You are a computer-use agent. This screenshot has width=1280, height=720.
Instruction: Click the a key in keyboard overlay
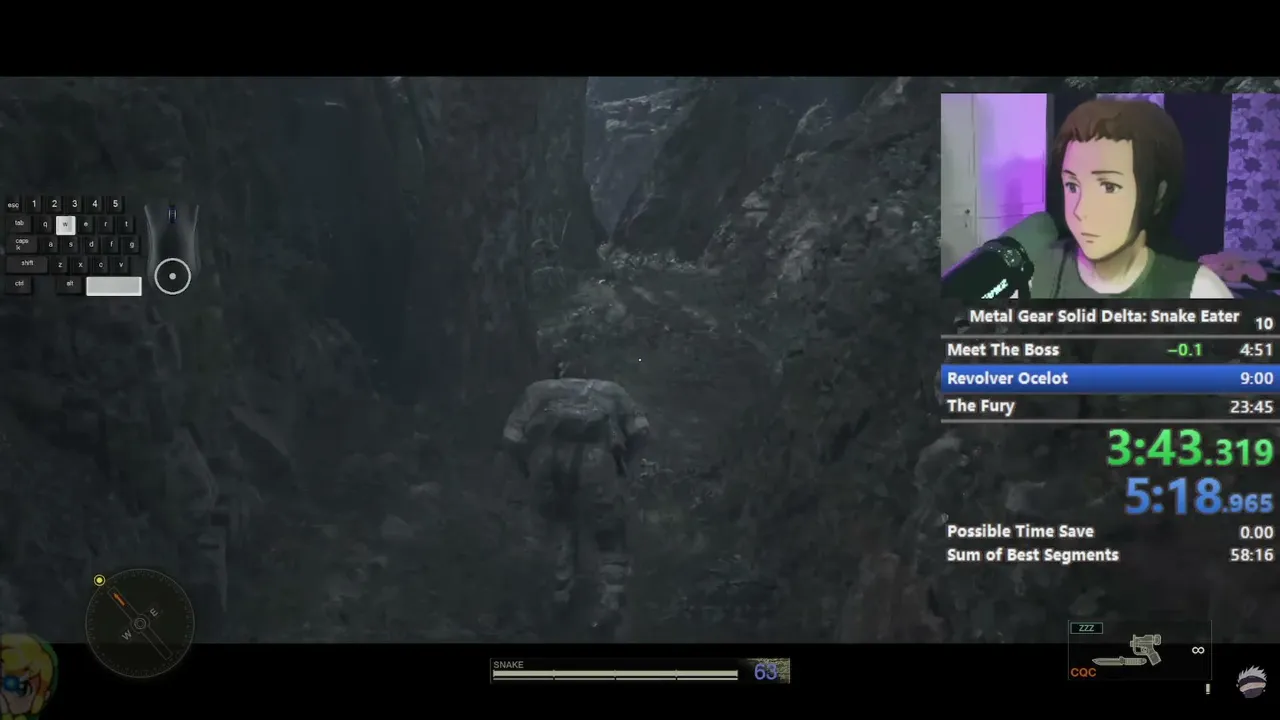tap(51, 244)
